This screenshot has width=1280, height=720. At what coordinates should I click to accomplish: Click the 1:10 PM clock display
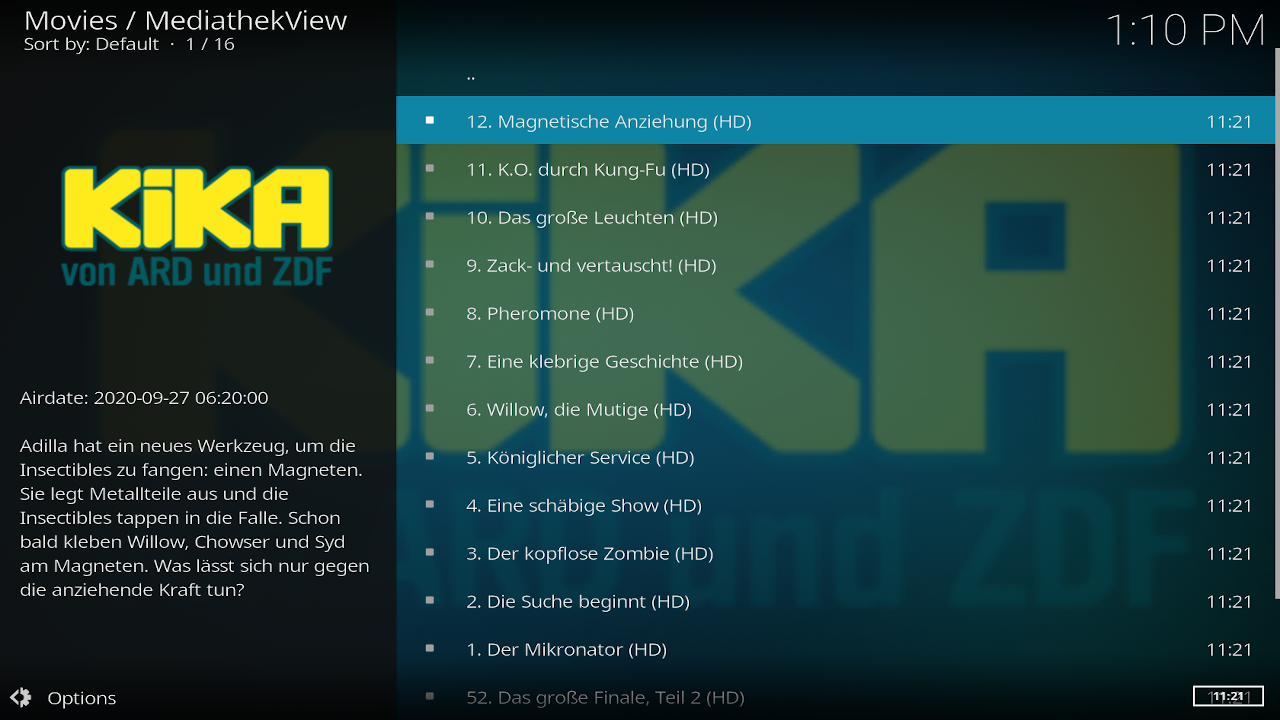point(1185,30)
